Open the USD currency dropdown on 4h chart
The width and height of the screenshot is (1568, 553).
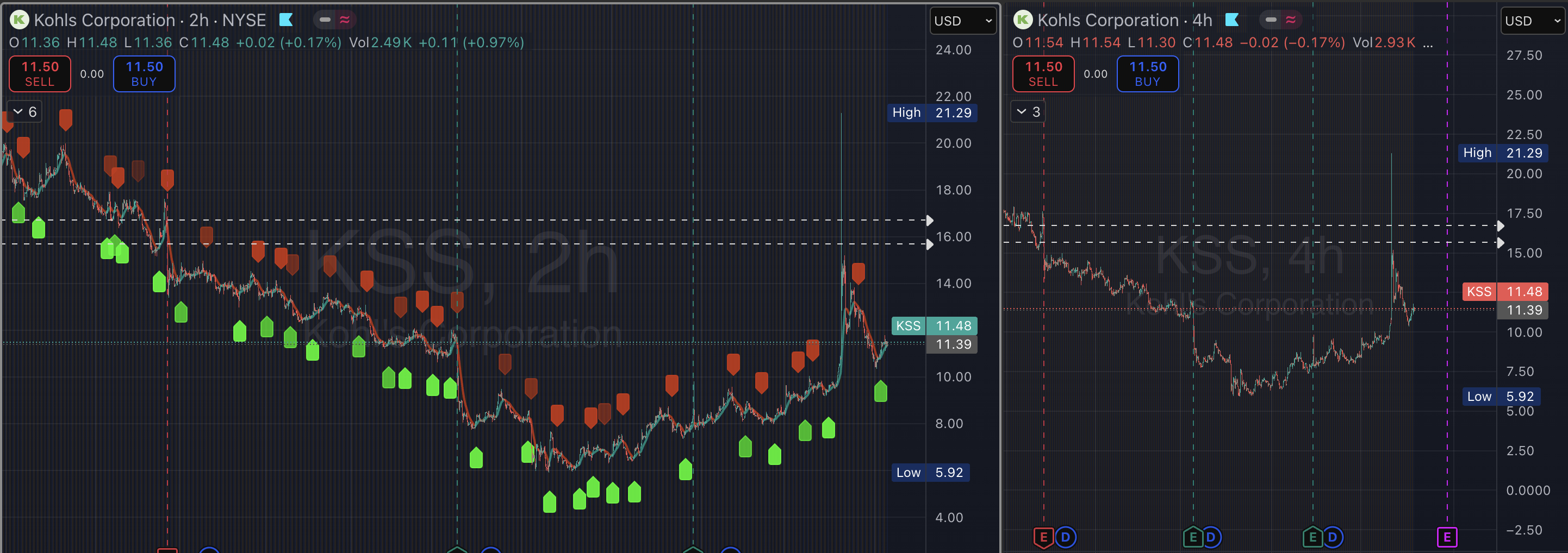(1533, 21)
